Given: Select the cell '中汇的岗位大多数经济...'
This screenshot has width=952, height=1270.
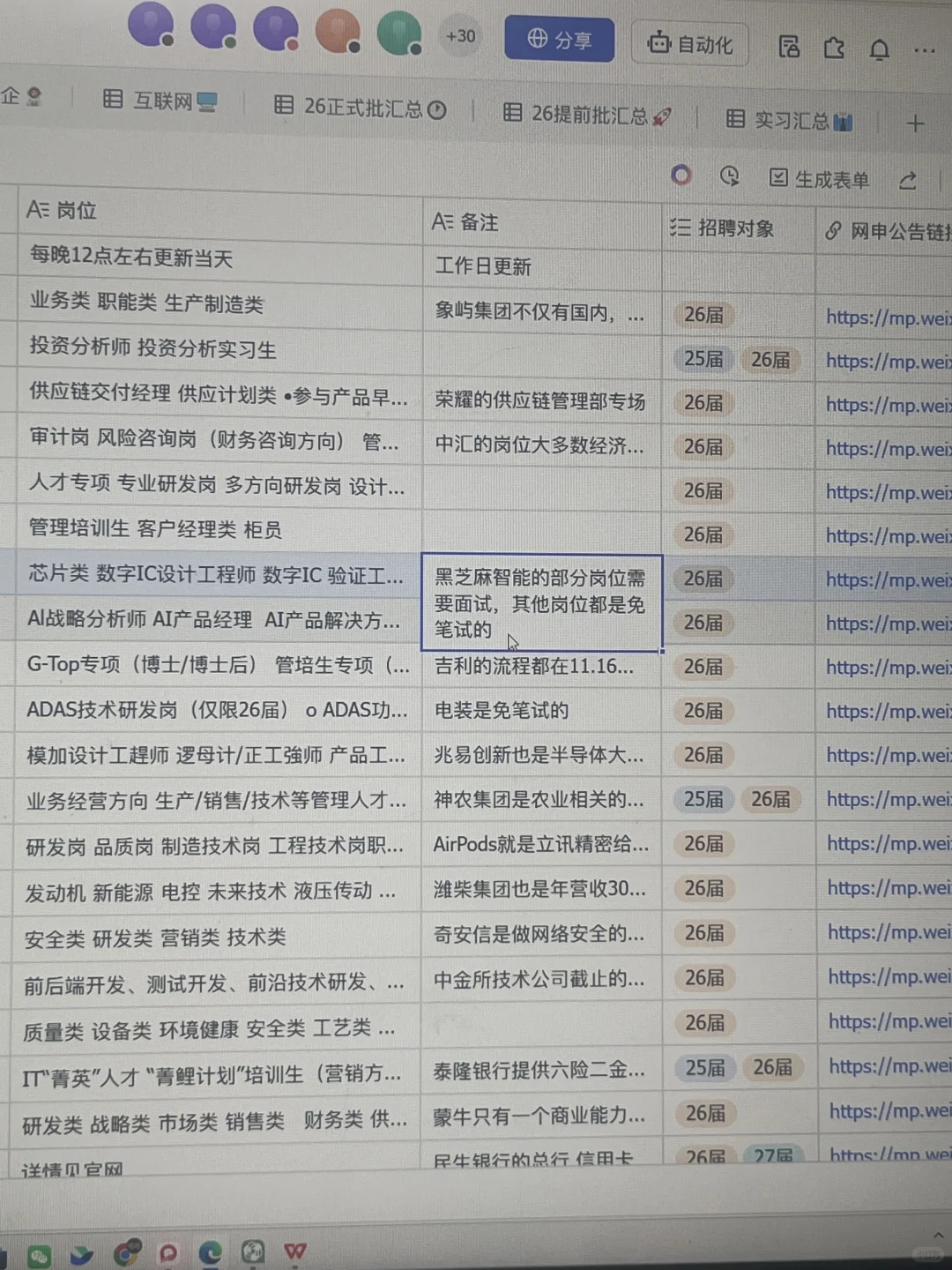Looking at the screenshot, I should [542, 444].
